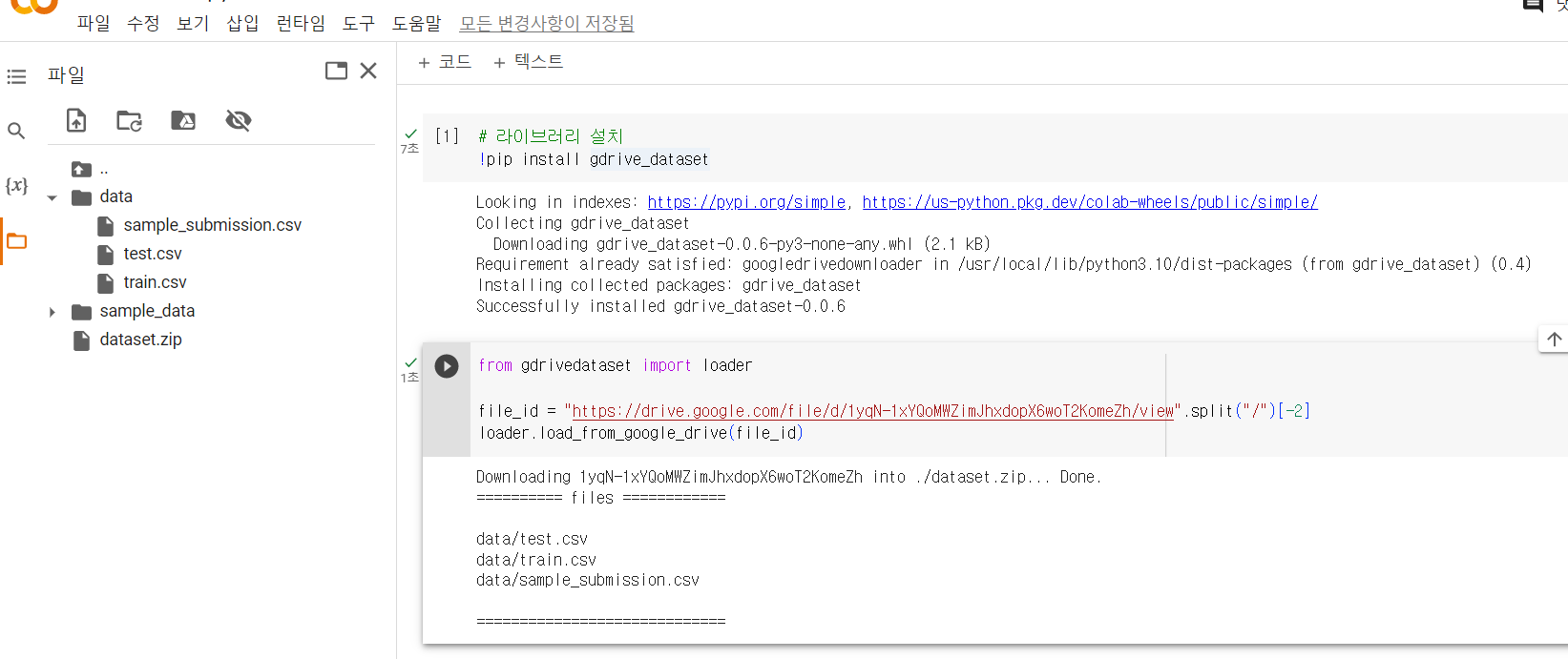
Task: Click 모든 변경사항이 저장됨 link
Action: click(547, 23)
